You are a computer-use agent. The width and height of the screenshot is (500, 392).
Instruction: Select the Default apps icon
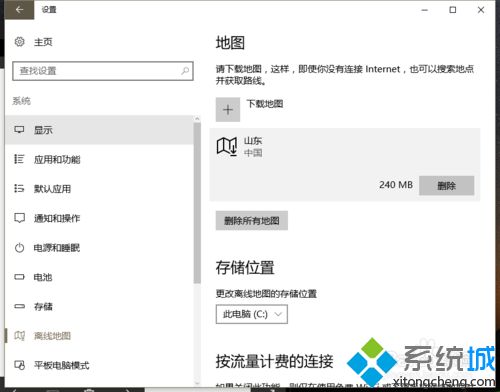tap(19, 189)
